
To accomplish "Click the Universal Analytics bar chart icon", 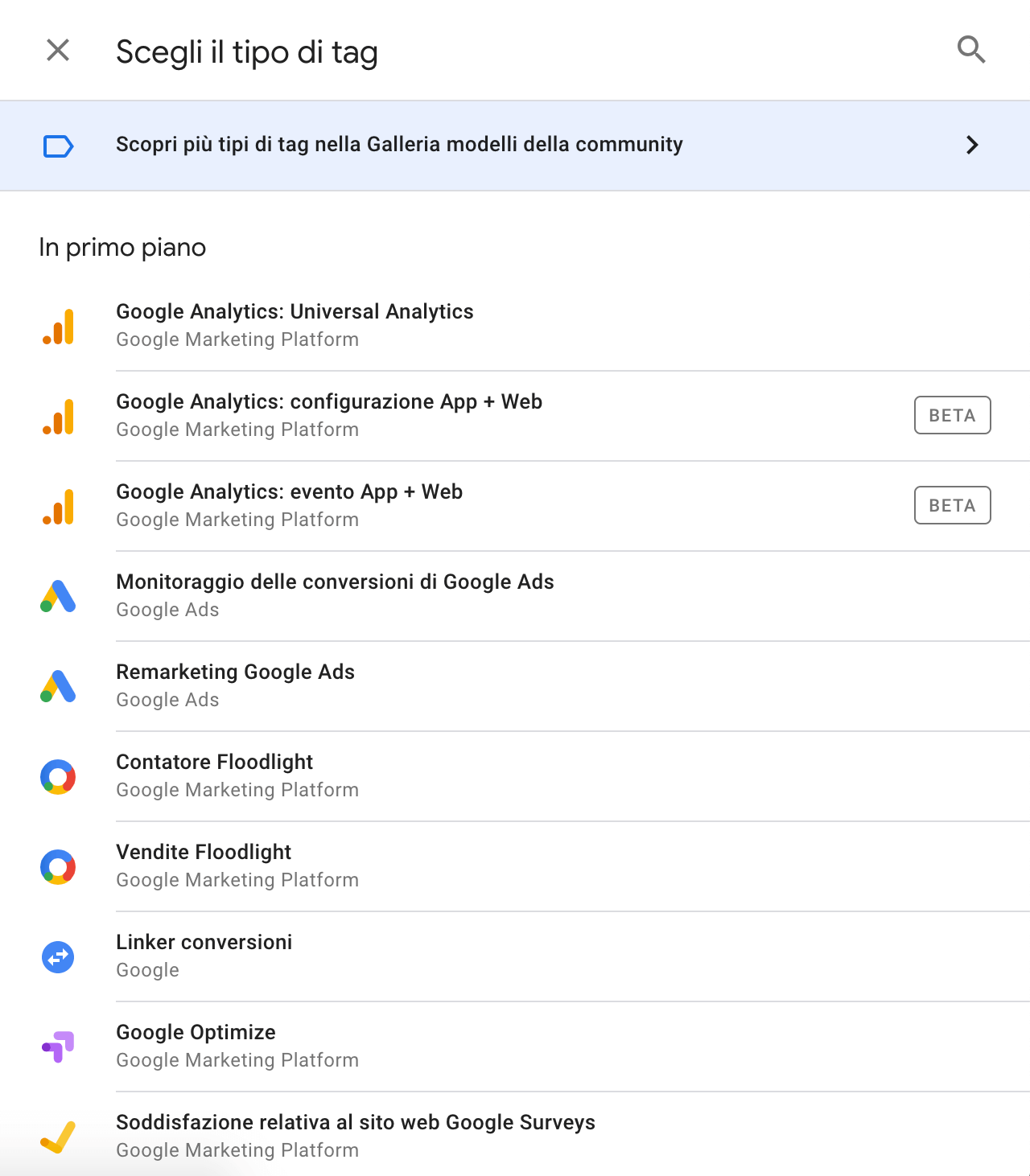I will click(x=58, y=327).
